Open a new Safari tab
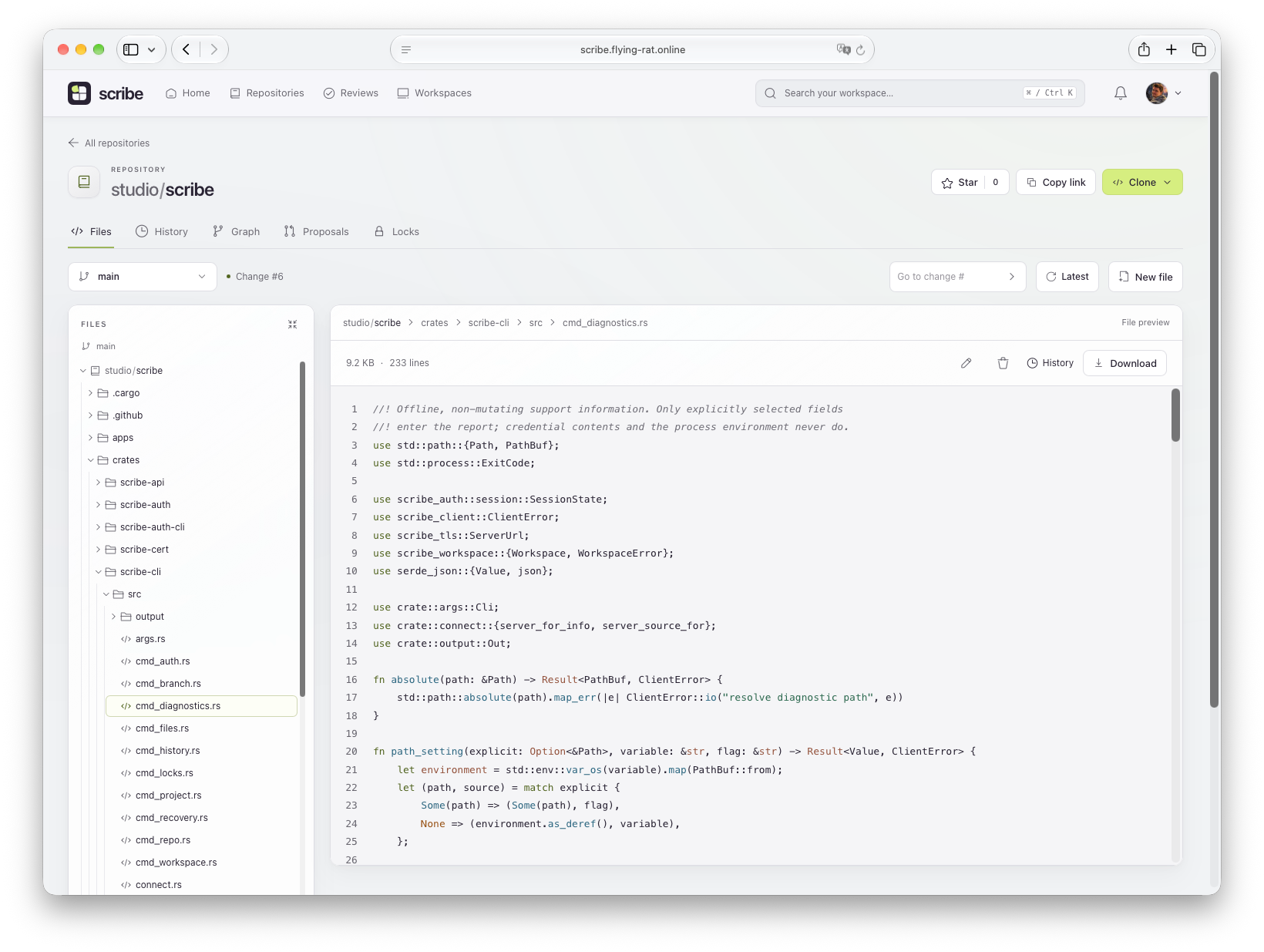This screenshot has width=1264, height=952. click(1171, 49)
